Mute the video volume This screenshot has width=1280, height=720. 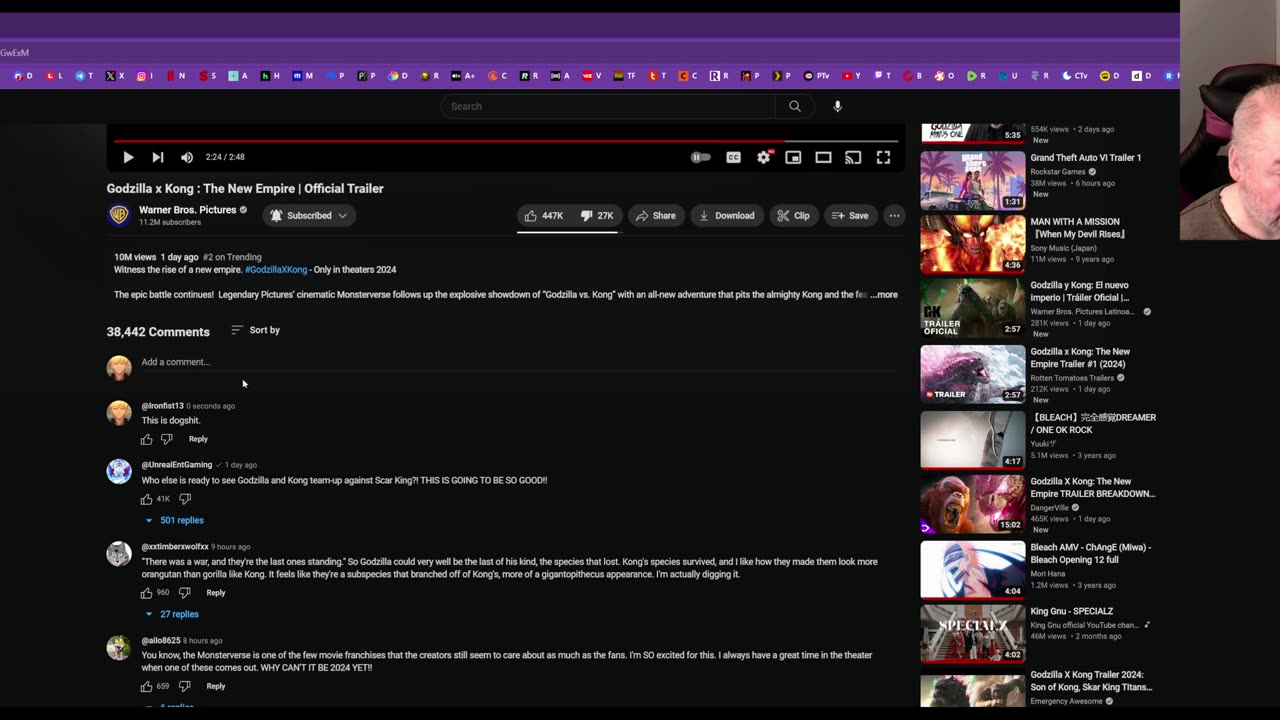coord(187,157)
